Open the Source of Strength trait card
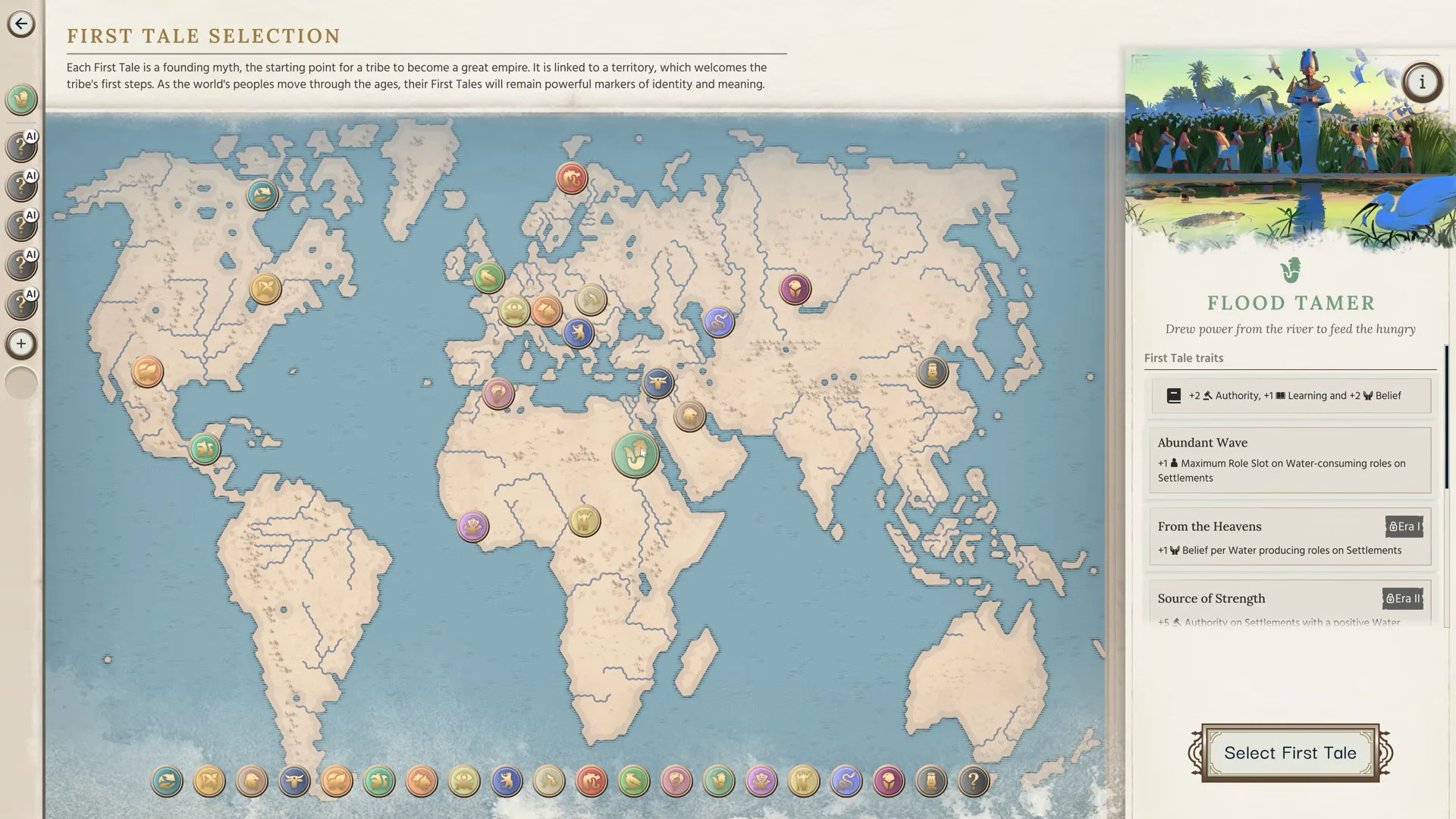The image size is (1456, 819). (x=1290, y=604)
